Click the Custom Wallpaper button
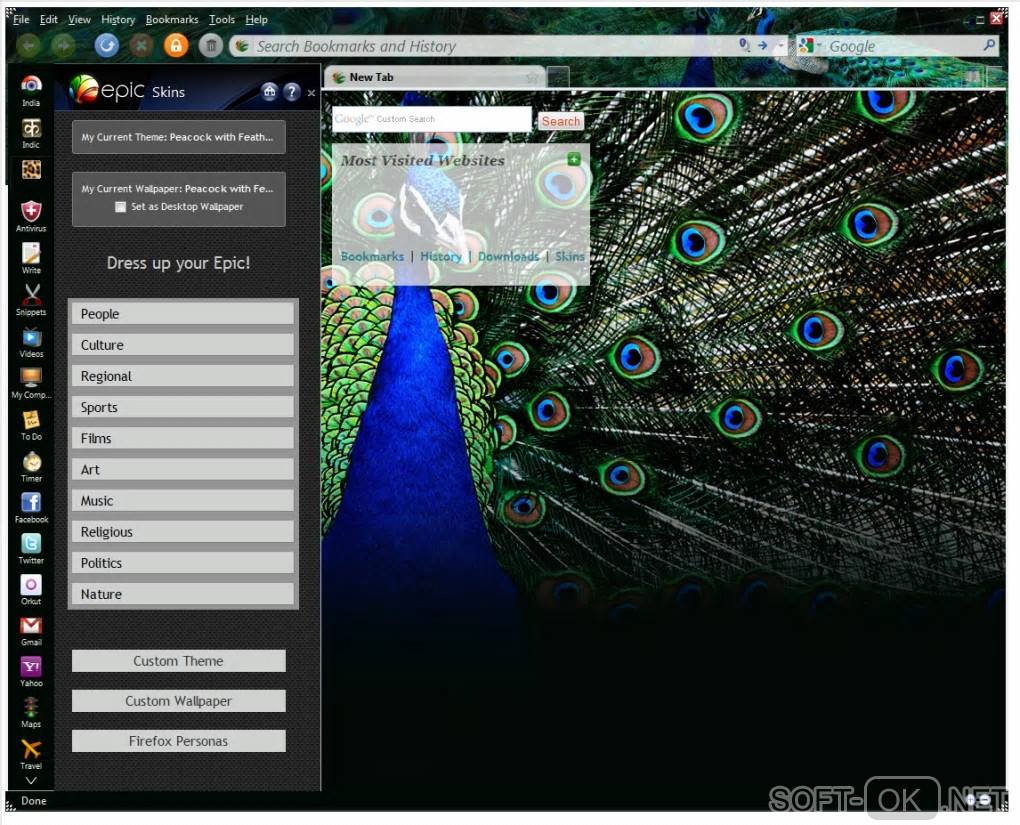Screen dimensions: 1020x825 click(178, 701)
